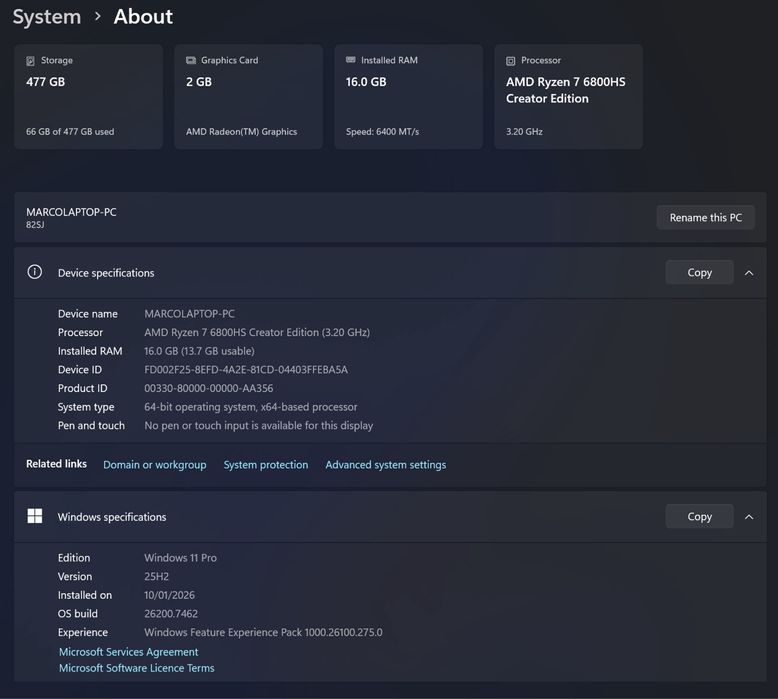Click the Device specifications info icon
Viewport: 778px width, 699px height.
tap(35, 272)
